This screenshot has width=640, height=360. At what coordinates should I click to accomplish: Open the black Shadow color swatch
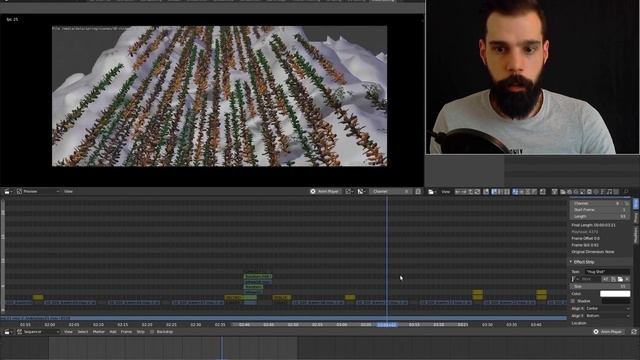[x=615, y=301]
